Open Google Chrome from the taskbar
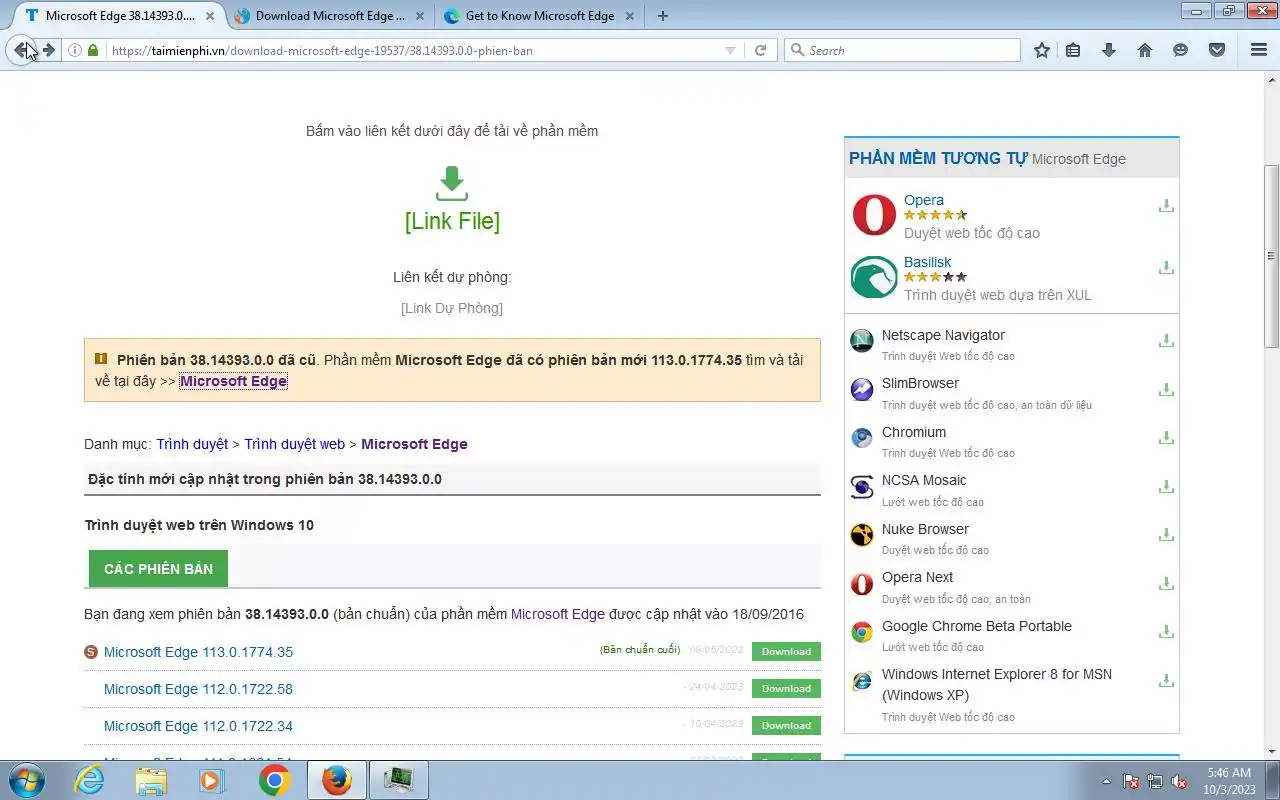The width and height of the screenshot is (1280, 800). pos(274,780)
